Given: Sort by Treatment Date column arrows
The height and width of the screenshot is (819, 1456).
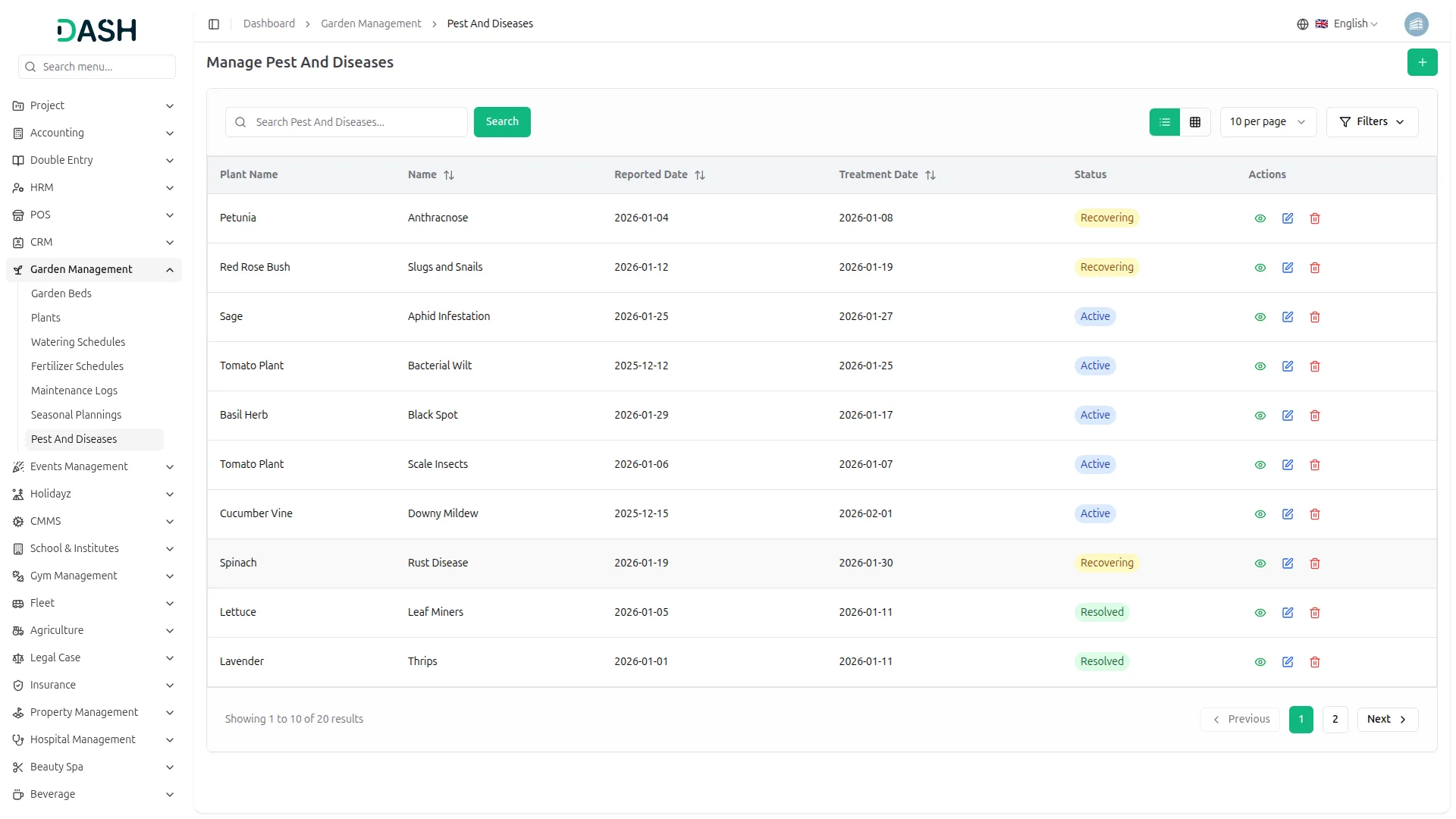Looking at the screenshot, I should pos(930,175).
